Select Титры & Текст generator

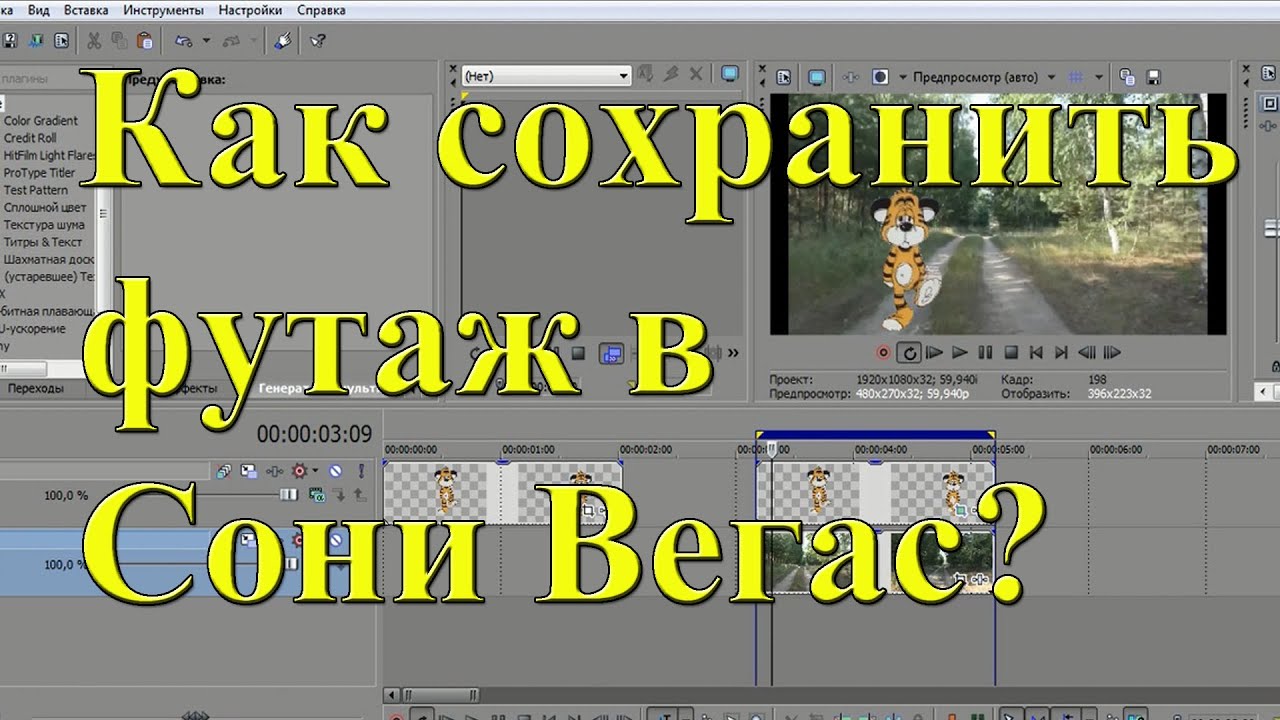point(42,242)
